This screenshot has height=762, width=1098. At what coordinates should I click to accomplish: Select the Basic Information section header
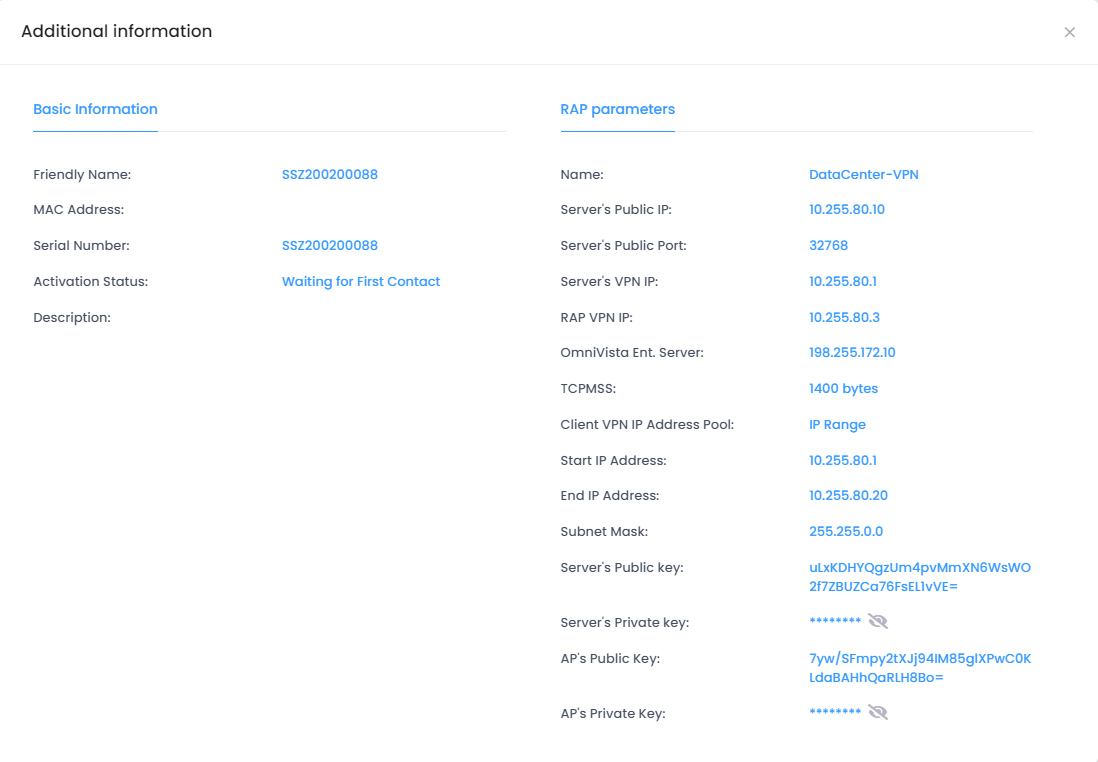(x=95, y=109)
